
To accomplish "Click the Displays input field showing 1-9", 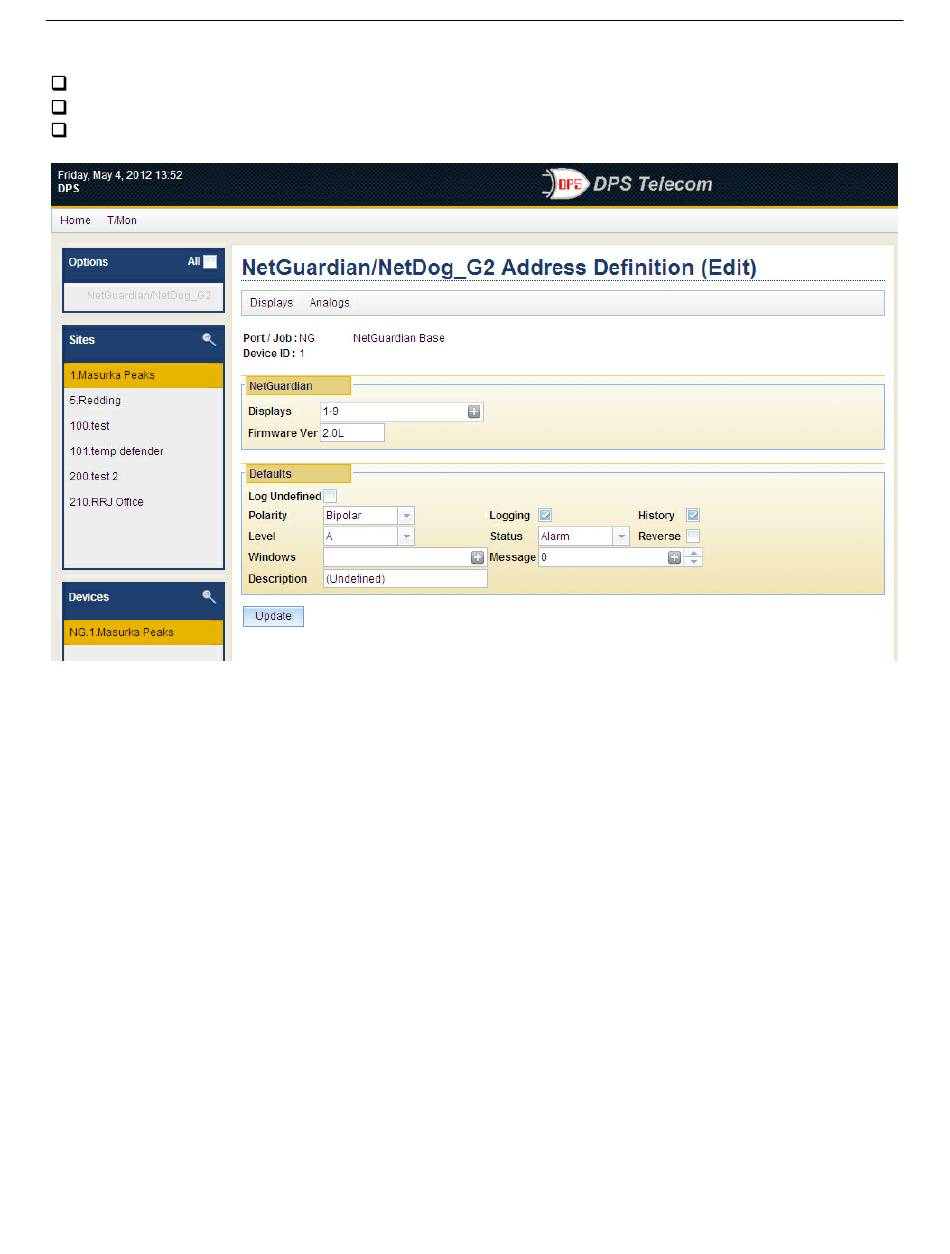I will (x=402, y=411).
